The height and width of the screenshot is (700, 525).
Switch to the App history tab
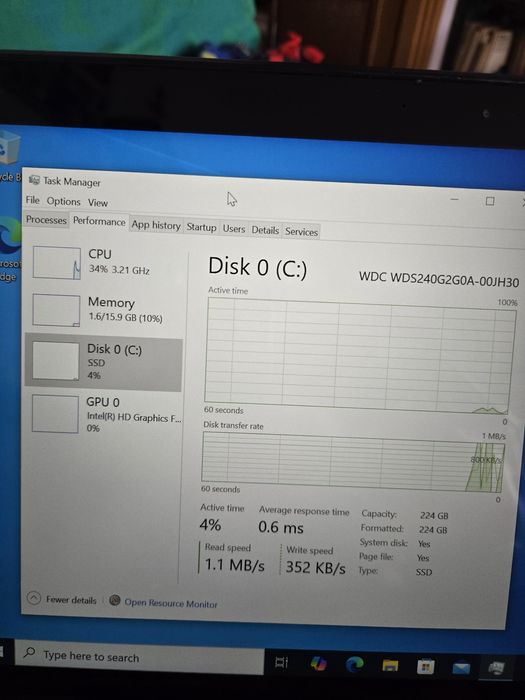click(156, 225)
